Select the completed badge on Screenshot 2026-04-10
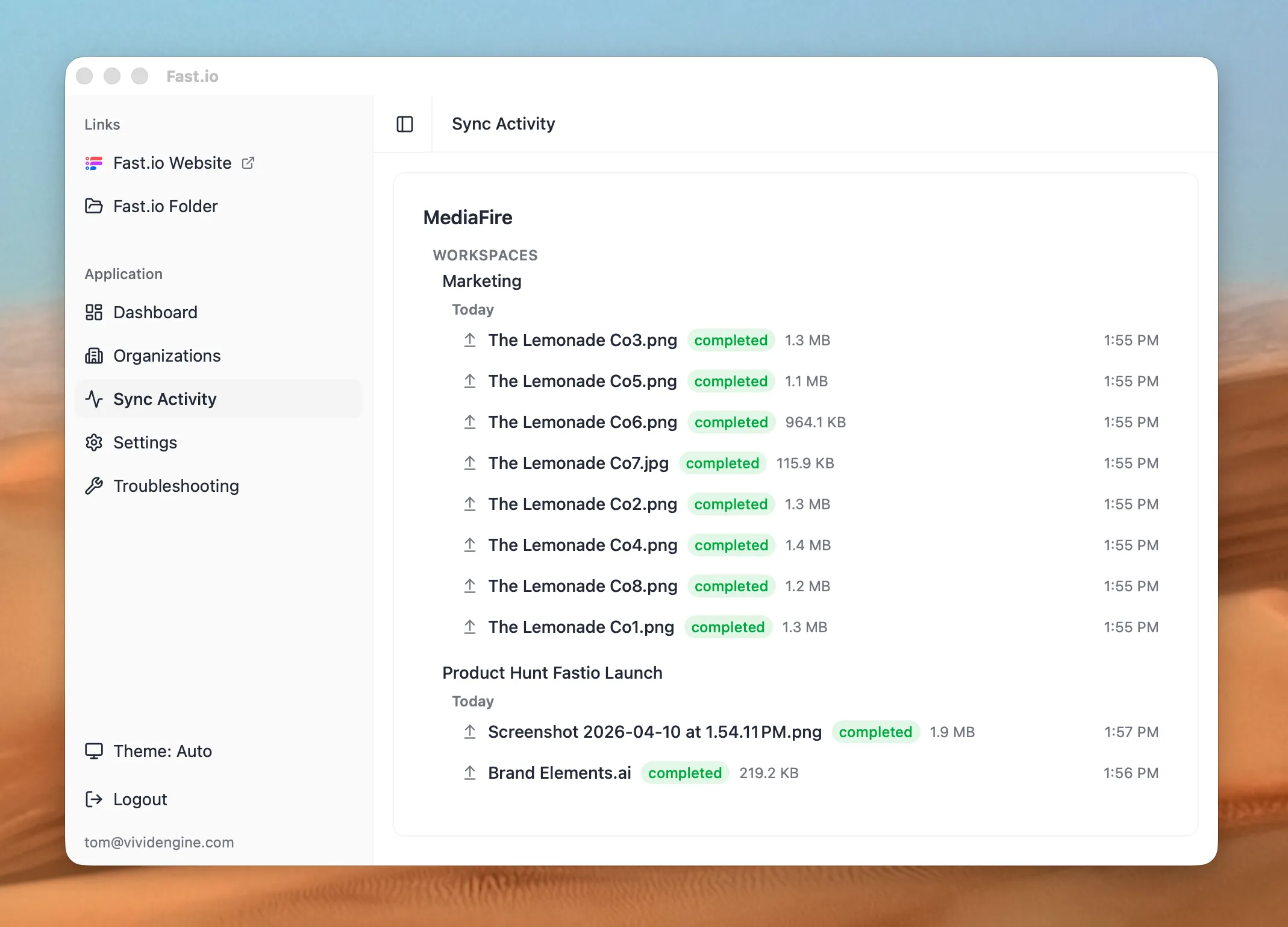The image size is (1288, 927). pyautogui.click(x=876, y=732)
